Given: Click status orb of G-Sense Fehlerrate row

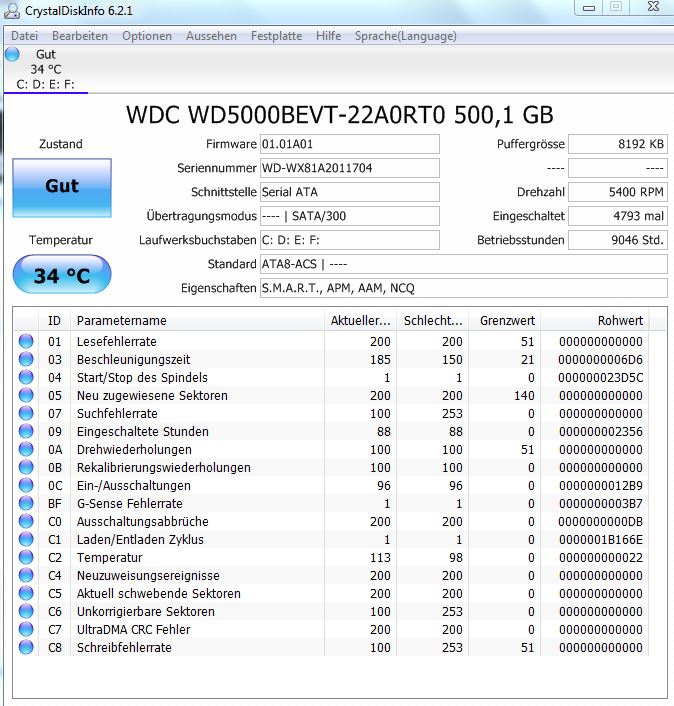Looking at the screenshot, I should [x=26, y=503].
